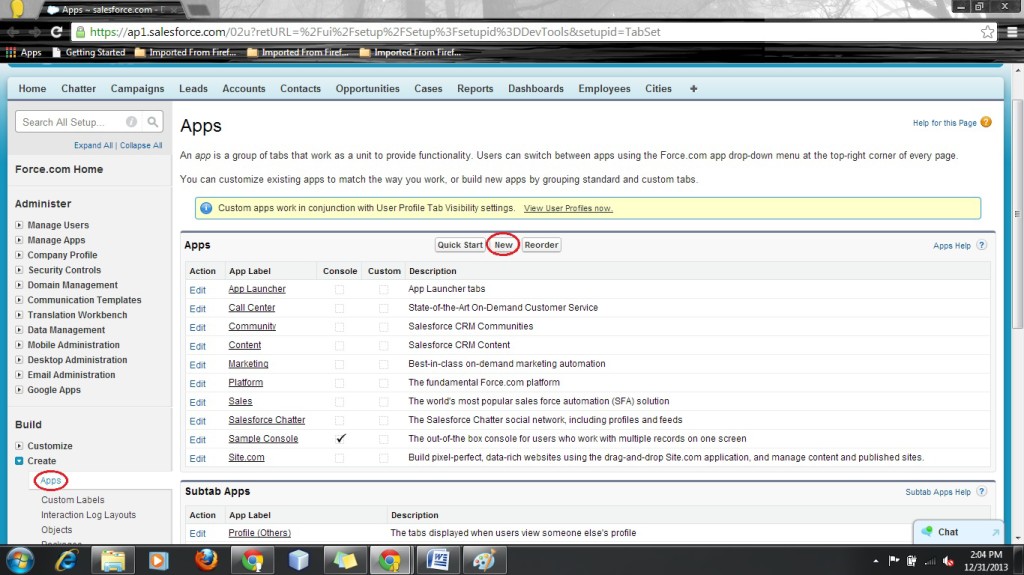Open the Chatter tab
This screenshot has width=1024, height=575.
coord(78,88)
